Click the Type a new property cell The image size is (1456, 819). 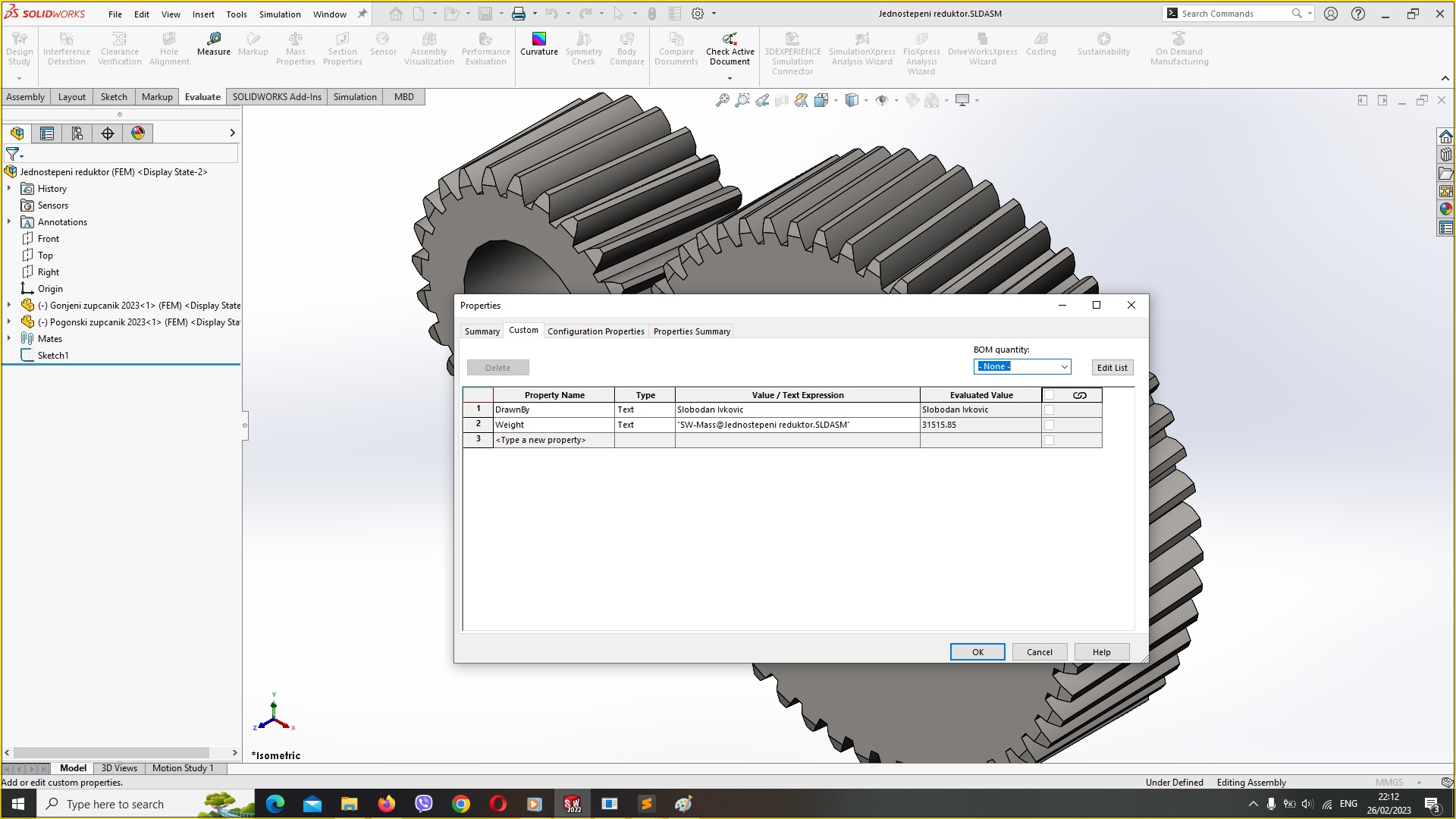point(554,441)
